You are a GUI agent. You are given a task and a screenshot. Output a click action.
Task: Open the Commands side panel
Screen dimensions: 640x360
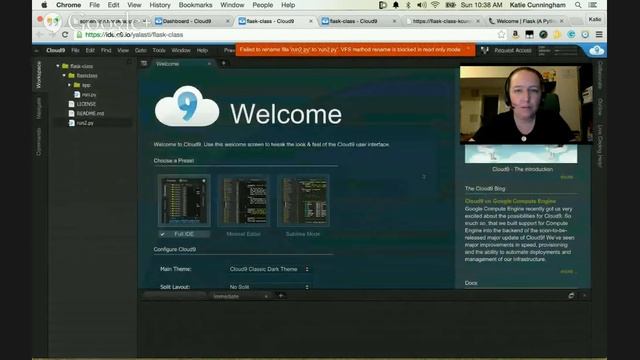39,142
